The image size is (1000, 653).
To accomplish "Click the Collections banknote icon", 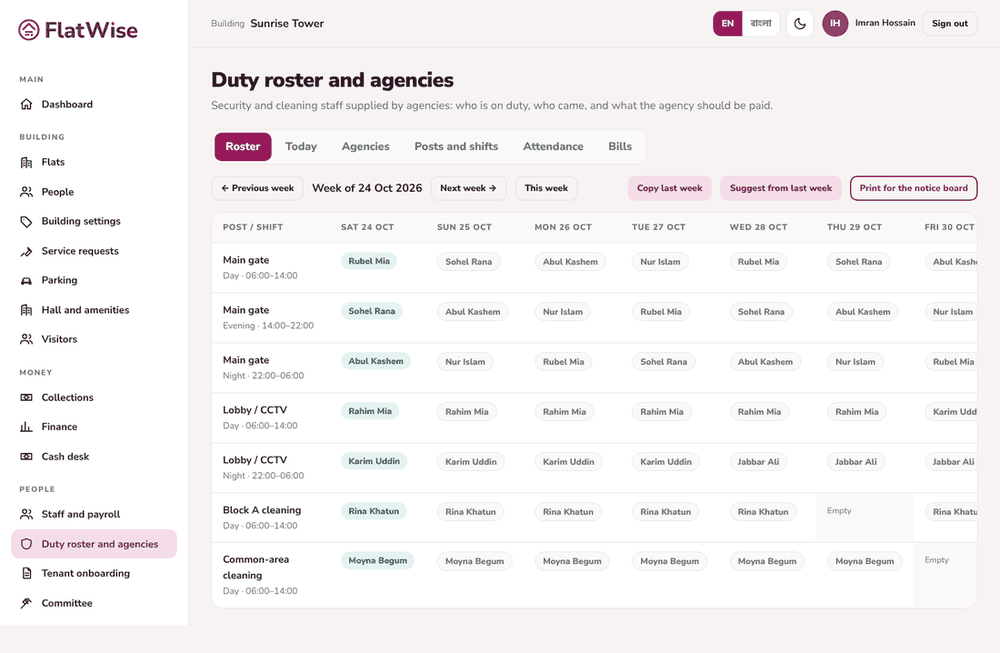I will point(26,397).
